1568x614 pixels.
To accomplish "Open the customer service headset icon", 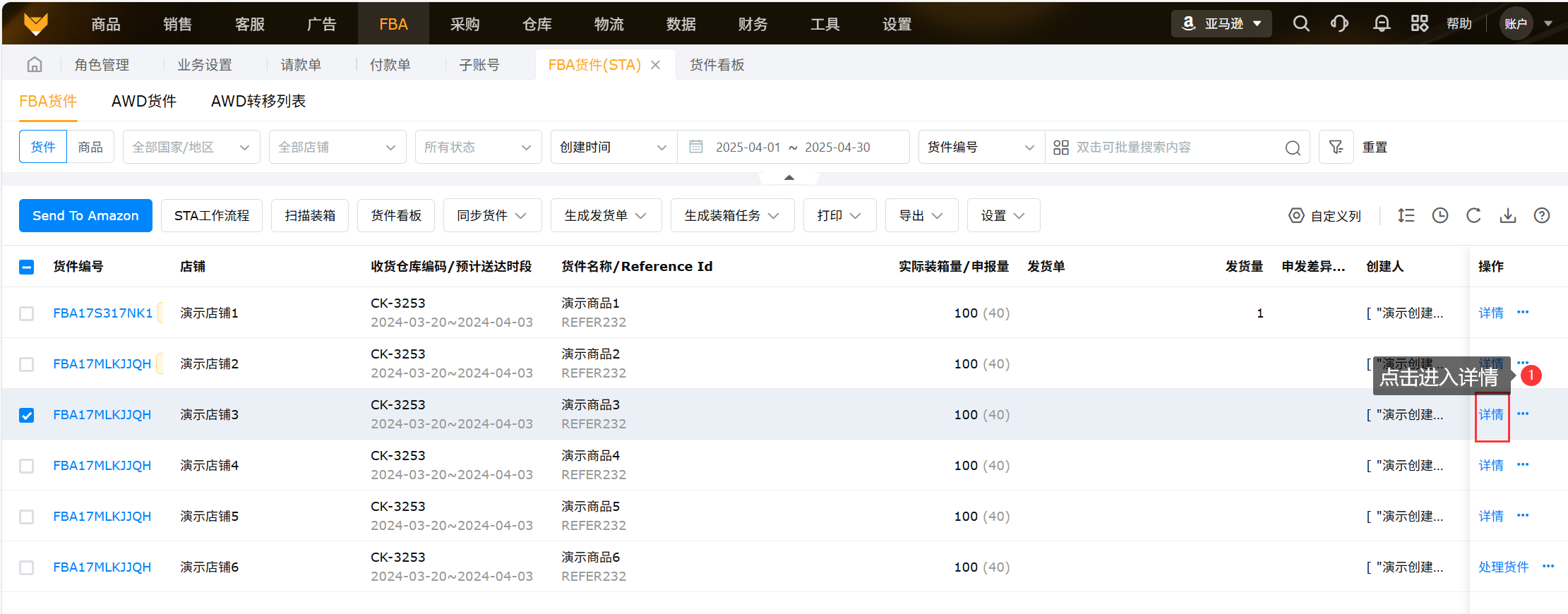I will (1339, 24).
